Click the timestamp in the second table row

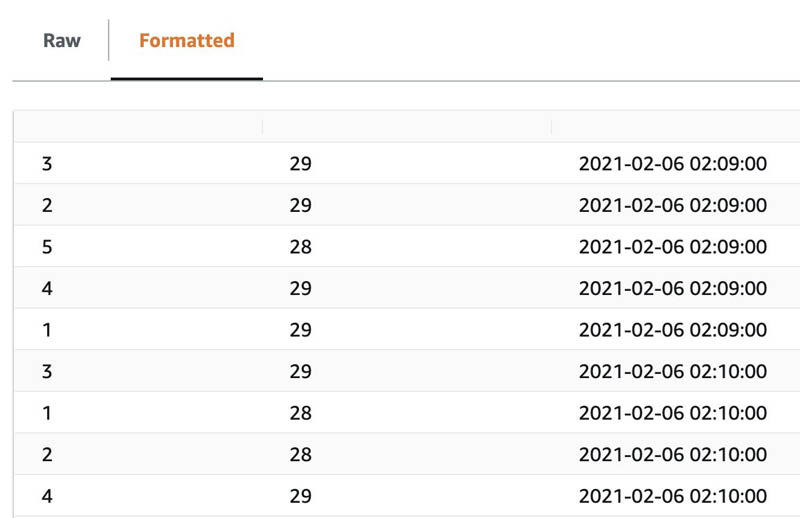coord(672,205)
